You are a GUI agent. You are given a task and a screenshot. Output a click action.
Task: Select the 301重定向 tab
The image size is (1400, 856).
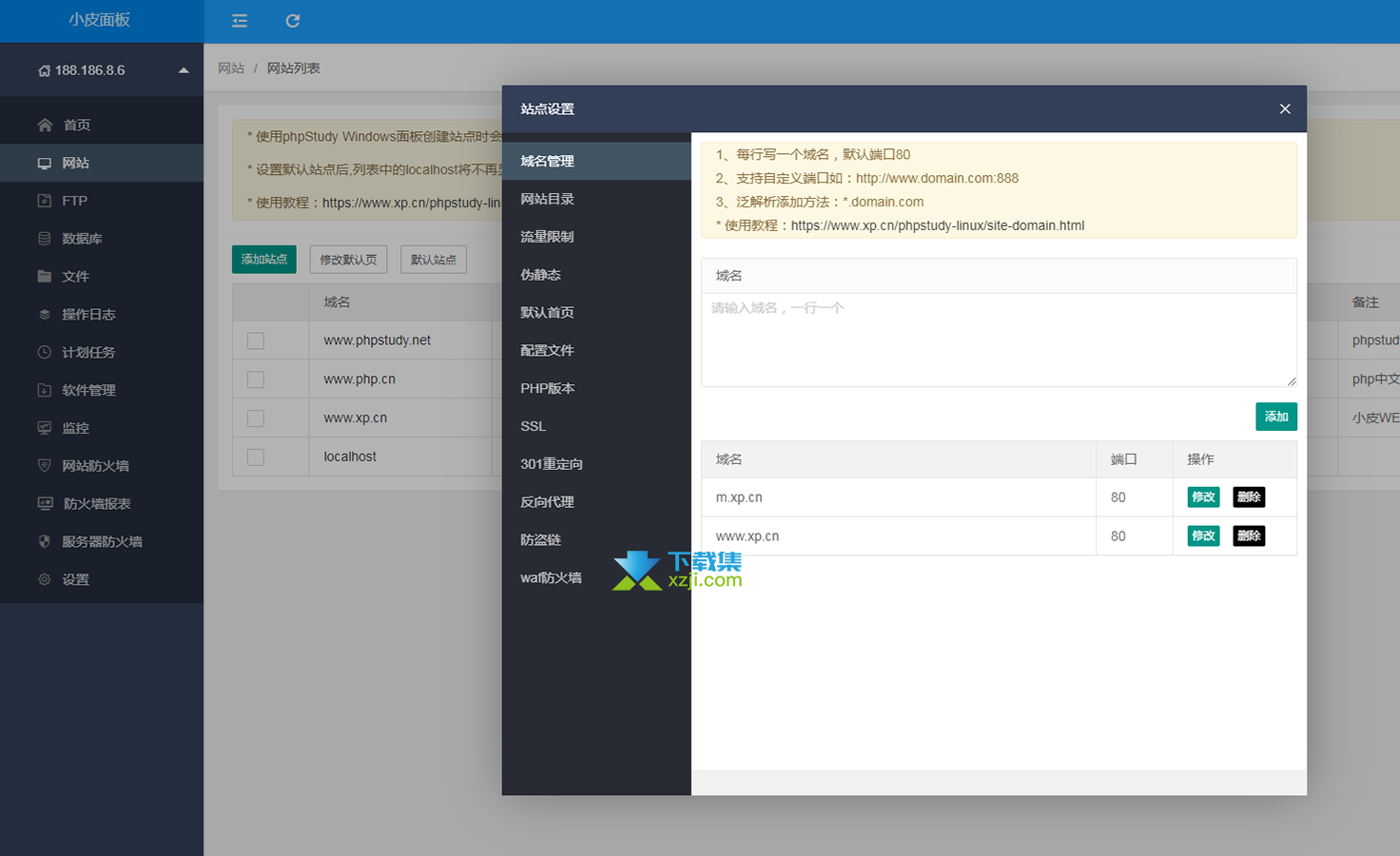click(x=596, y=464)
